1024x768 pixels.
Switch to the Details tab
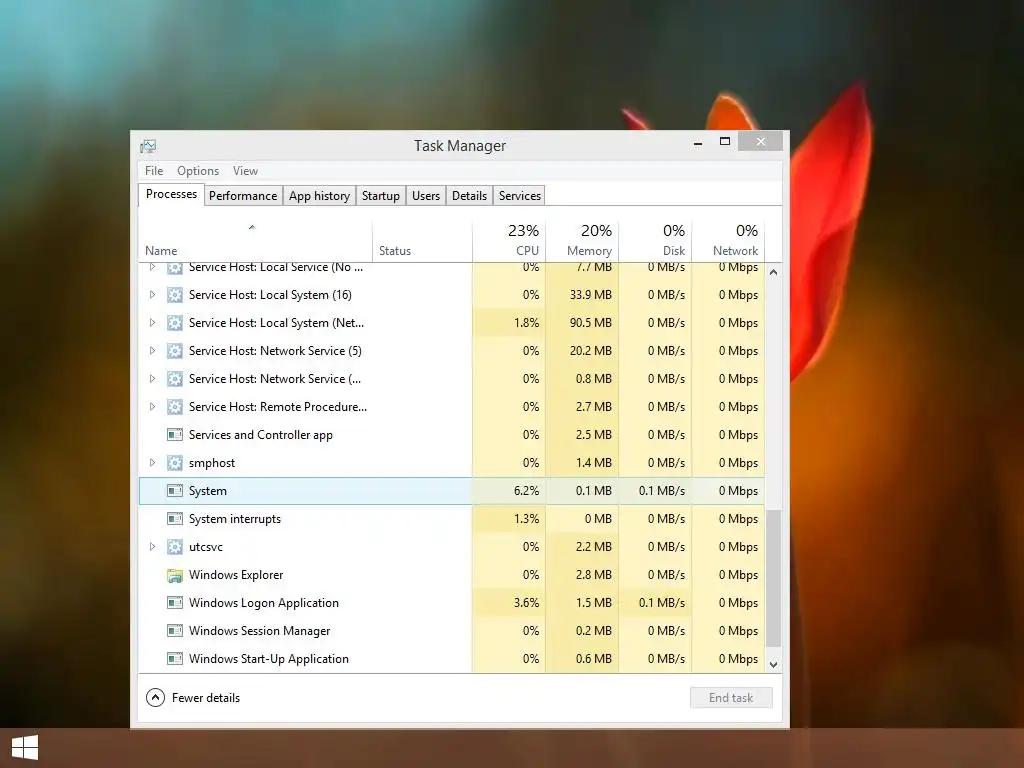pyautogui.click(x=470, y=196)
